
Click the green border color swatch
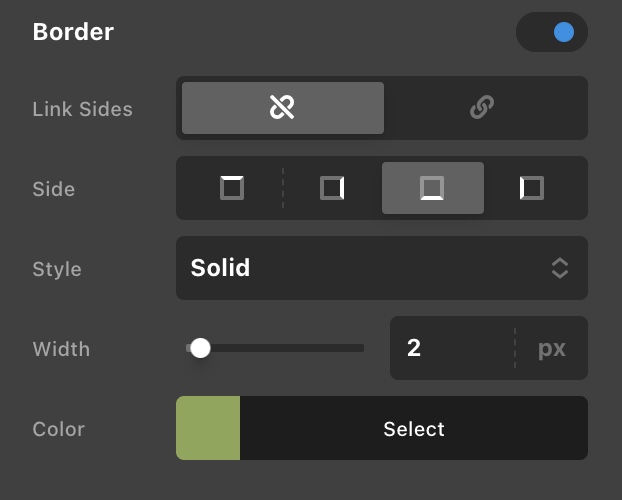(208, 428)
